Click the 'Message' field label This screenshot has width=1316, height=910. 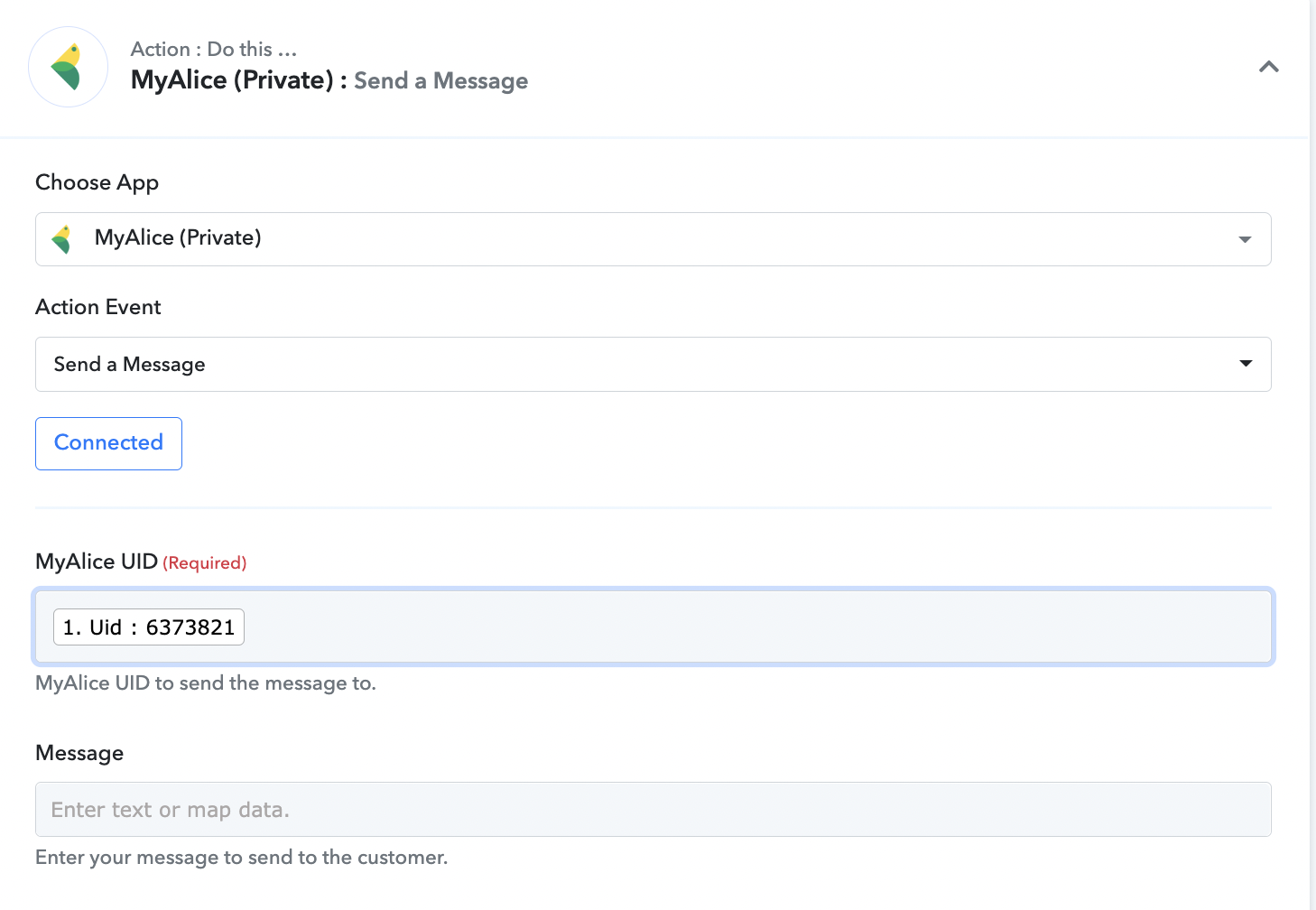[x=79, y=753]
